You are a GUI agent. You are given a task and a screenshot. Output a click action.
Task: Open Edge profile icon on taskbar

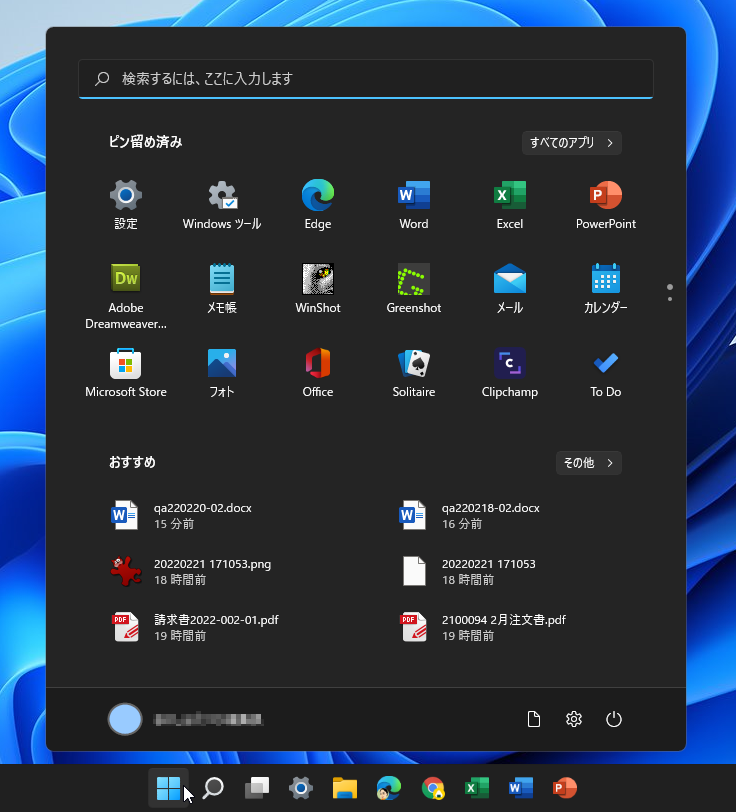389,788
